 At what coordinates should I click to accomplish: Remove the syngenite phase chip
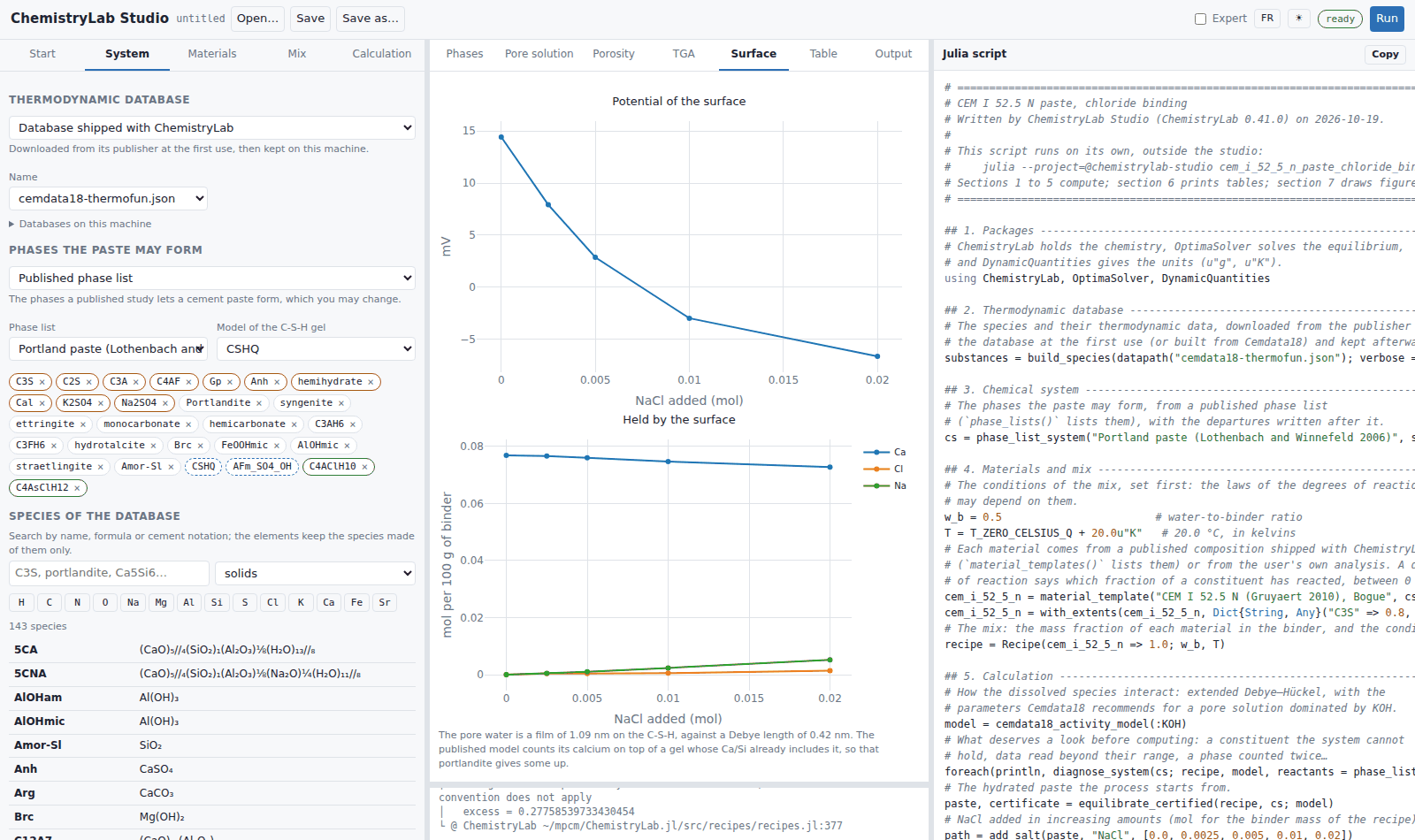(341, 403)
